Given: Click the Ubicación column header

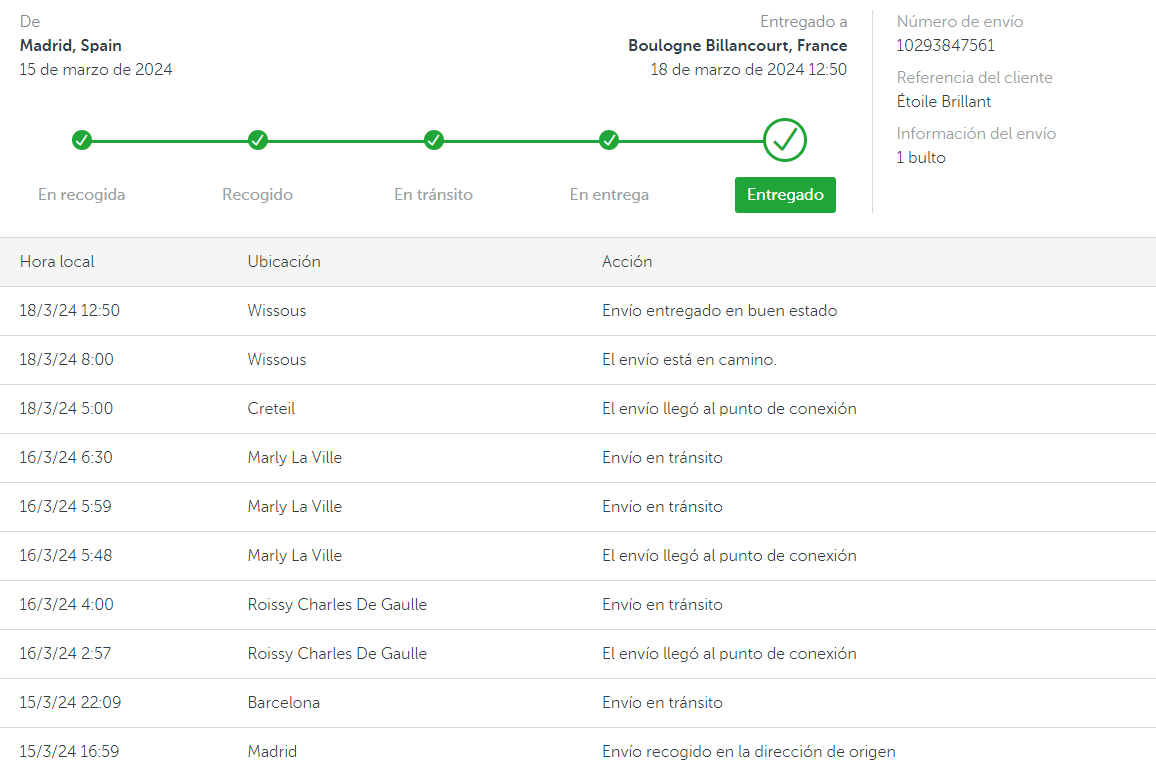Looking at the screenshot, I should 284,262.
